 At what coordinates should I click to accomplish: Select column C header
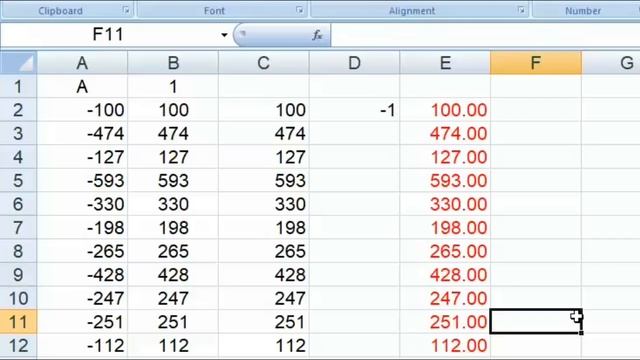(264, 63)
